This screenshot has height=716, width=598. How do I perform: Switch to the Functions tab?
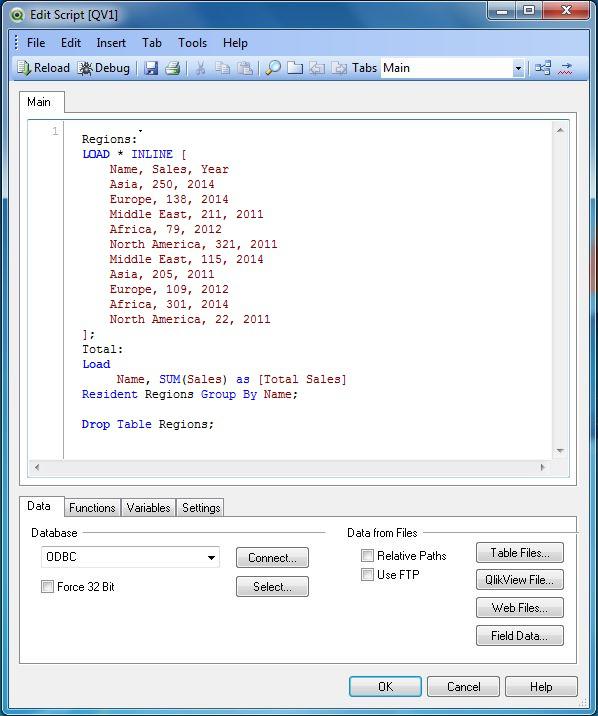(92, 508)
